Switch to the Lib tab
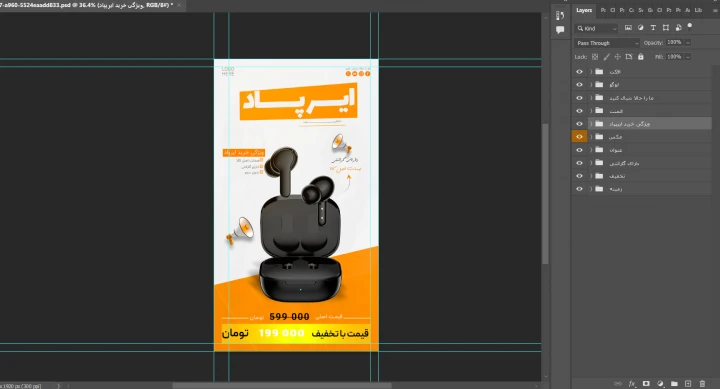 tap(698, 10)
